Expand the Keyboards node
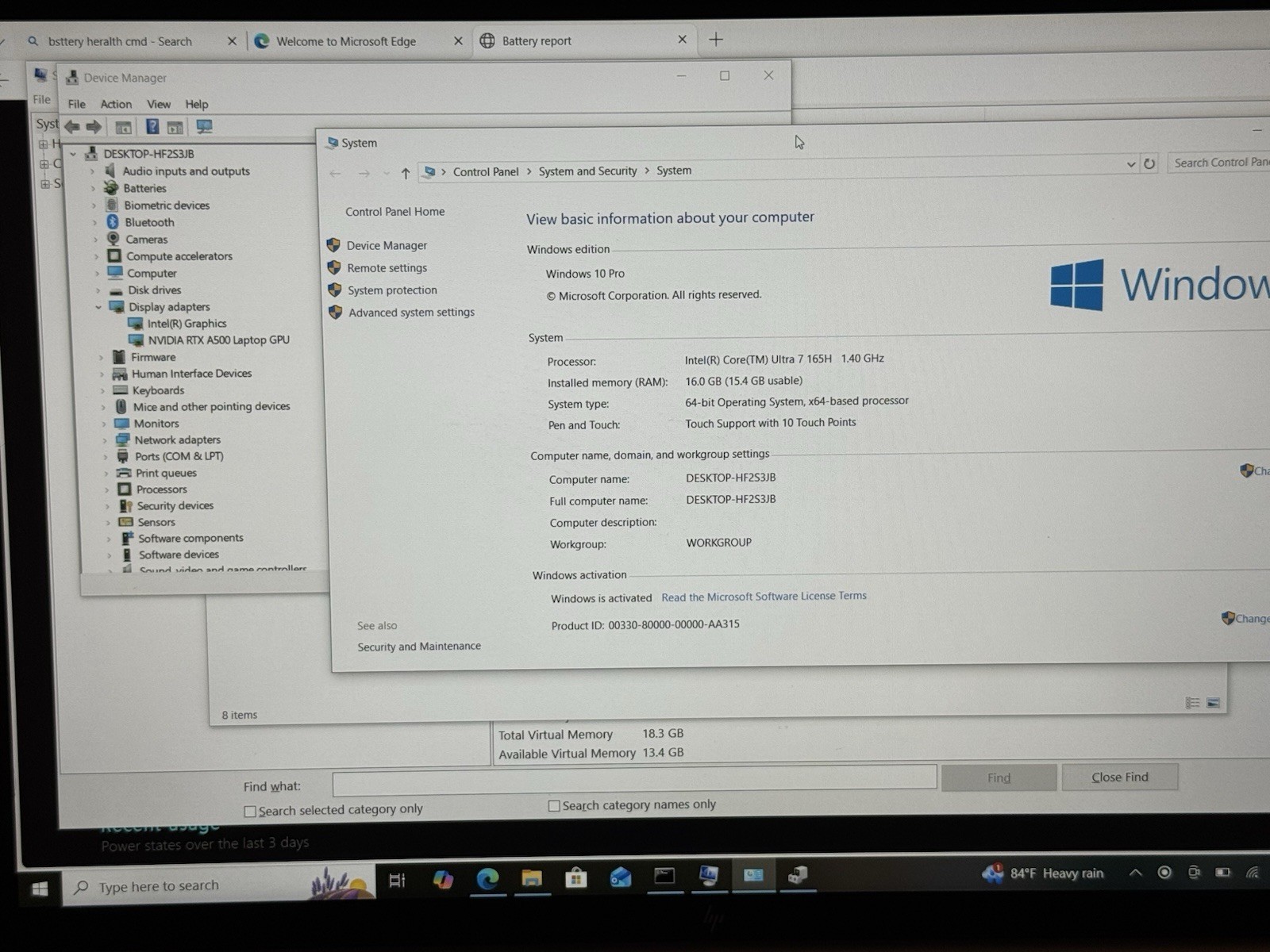The height and width of the screenshot is (952, 1270). (x=102, y=390)
